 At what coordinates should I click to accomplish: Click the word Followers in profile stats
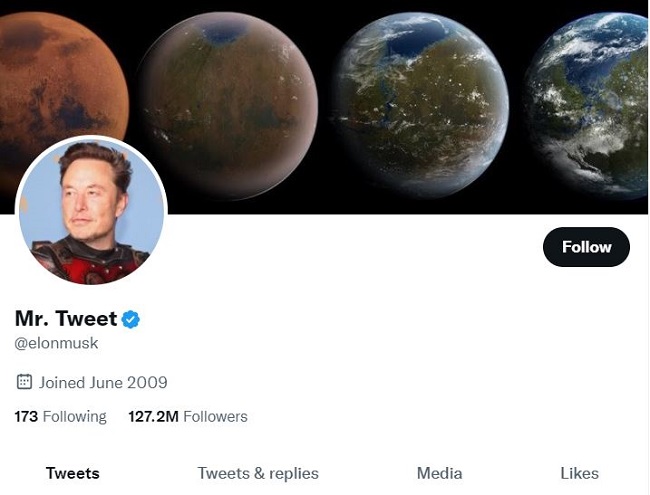pos(215,416)
